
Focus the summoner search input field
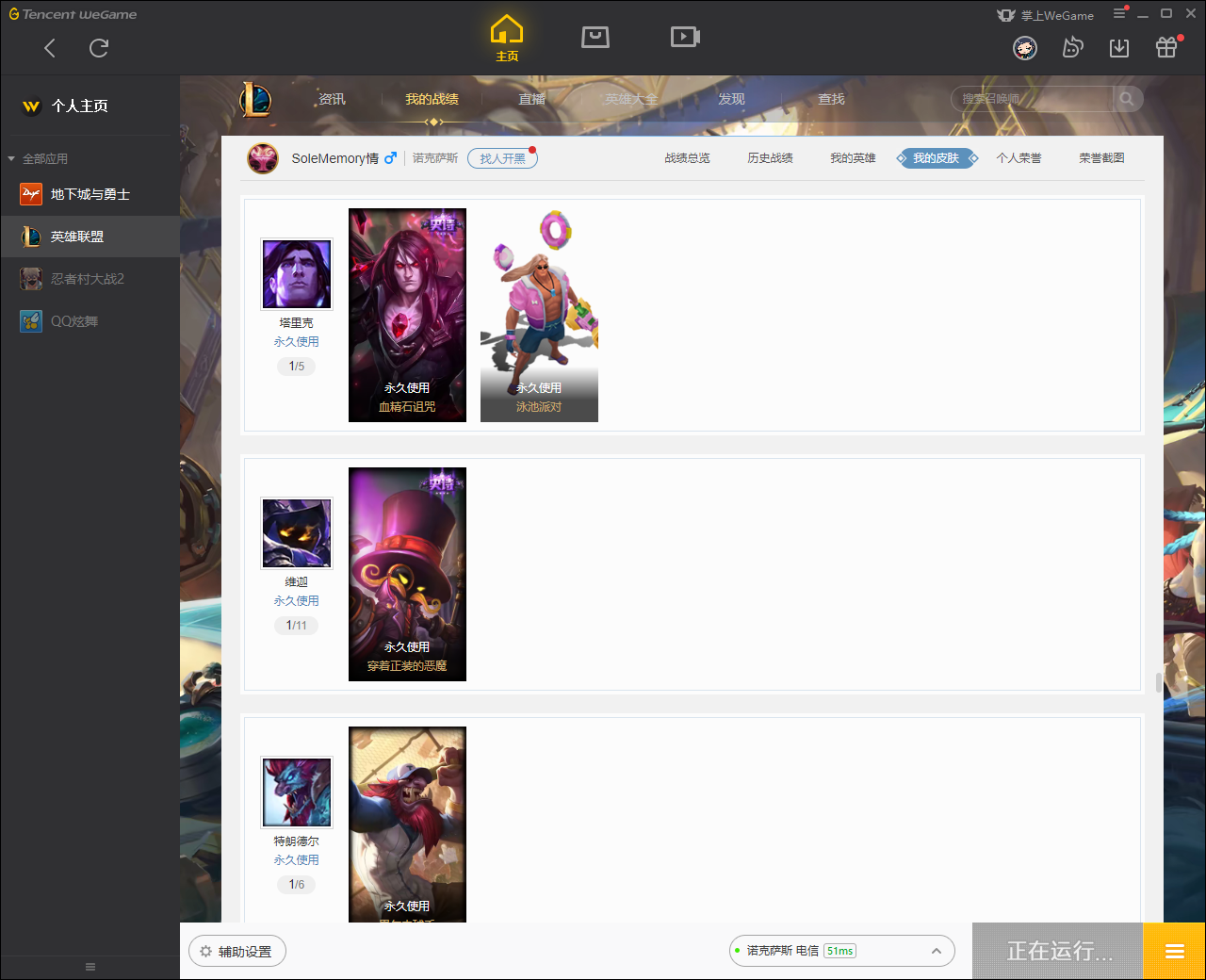point(1033,99)
